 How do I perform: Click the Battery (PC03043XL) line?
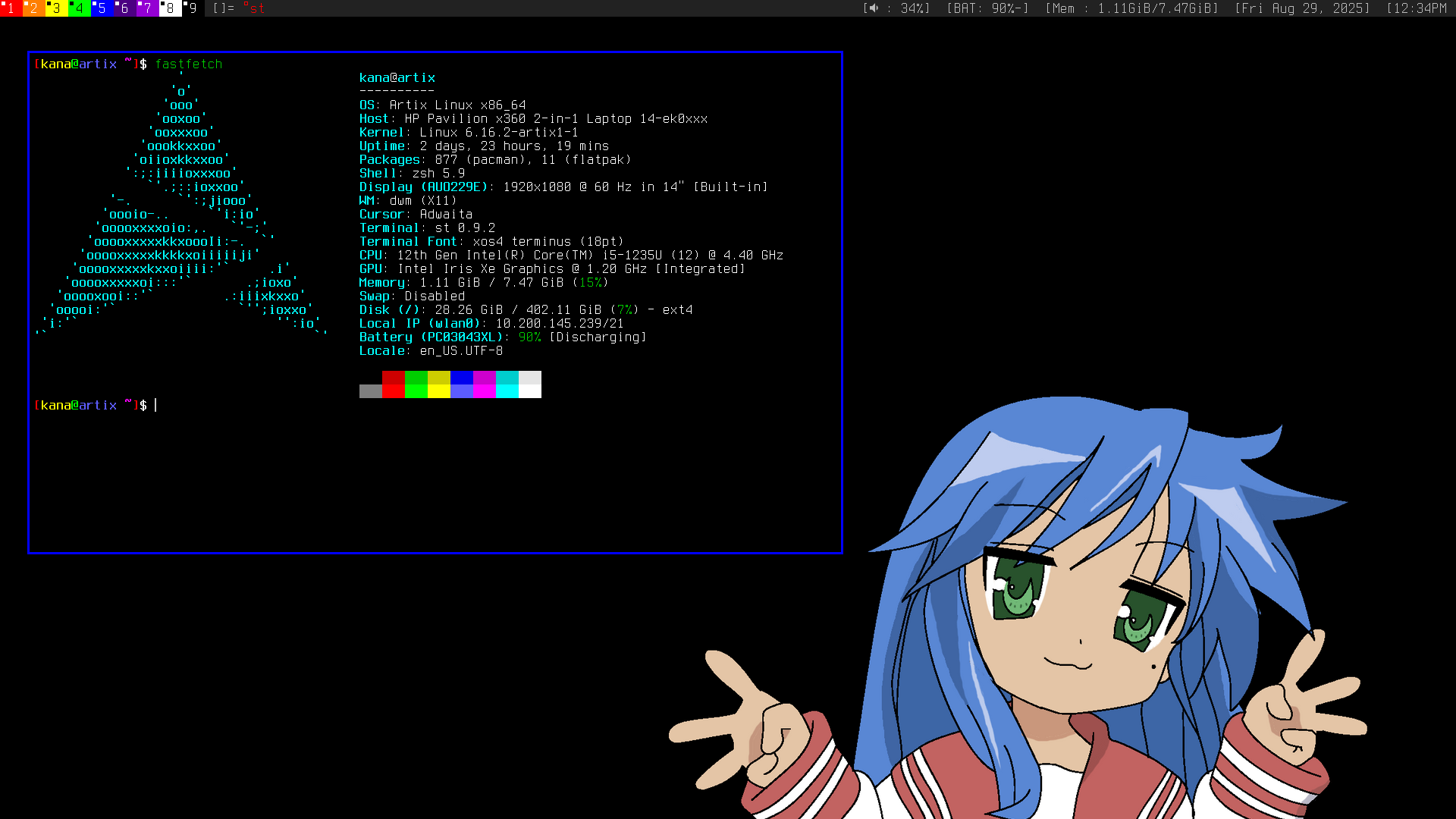point(504,337)
